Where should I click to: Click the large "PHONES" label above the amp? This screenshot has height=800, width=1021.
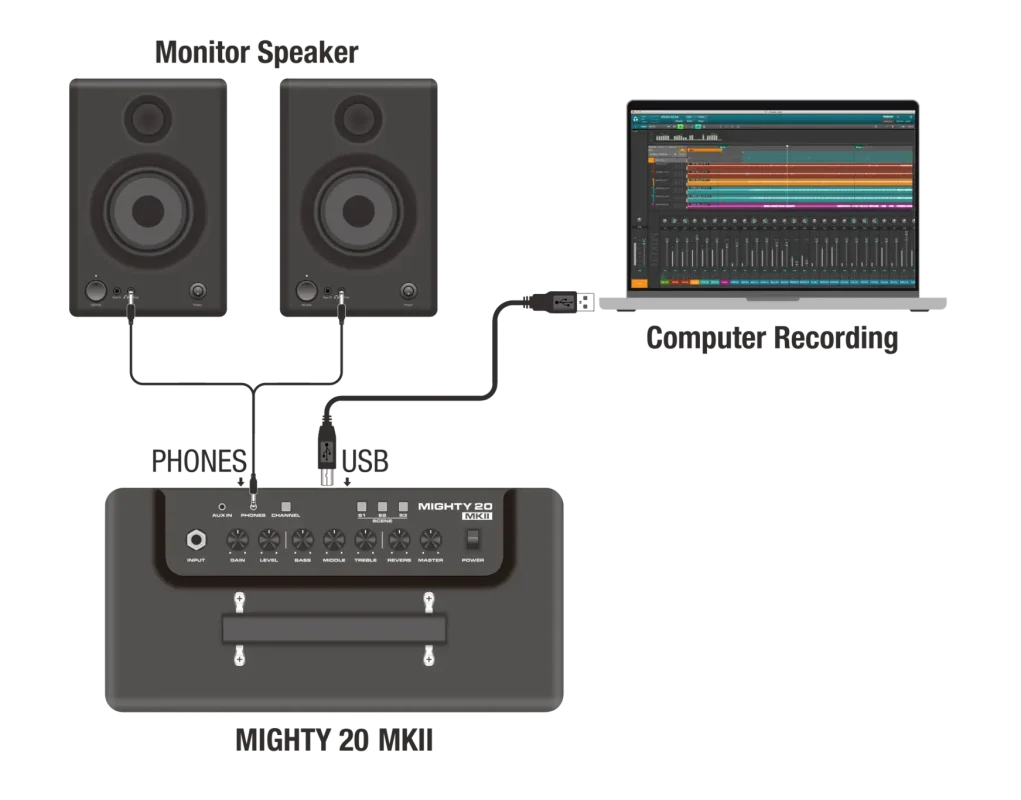pos(199,462)
